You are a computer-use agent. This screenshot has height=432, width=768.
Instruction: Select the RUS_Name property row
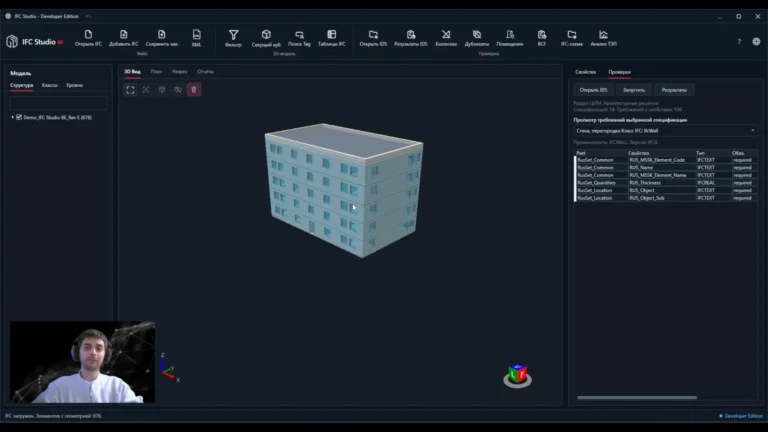(666, 168)
